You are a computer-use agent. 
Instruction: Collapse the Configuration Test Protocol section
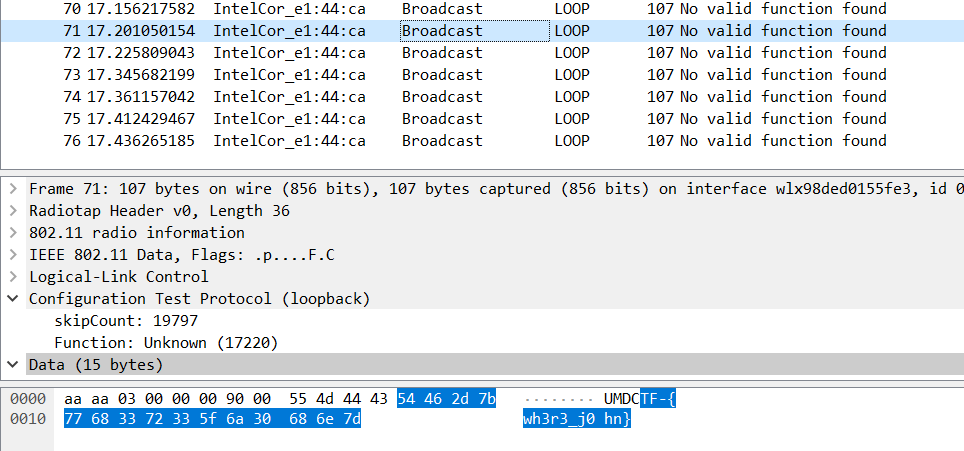[12, 299]
